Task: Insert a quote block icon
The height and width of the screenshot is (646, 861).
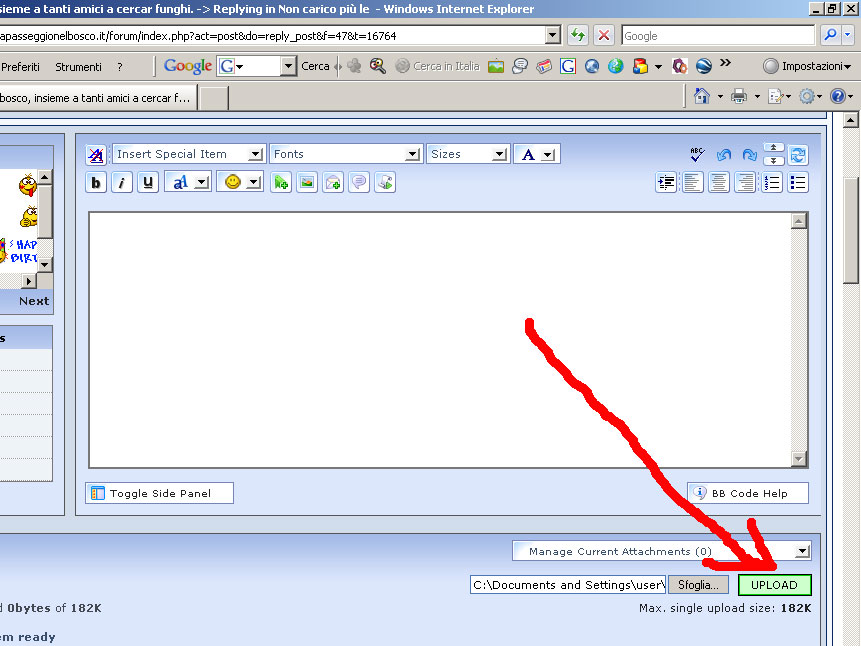Action: pos(359,182)
